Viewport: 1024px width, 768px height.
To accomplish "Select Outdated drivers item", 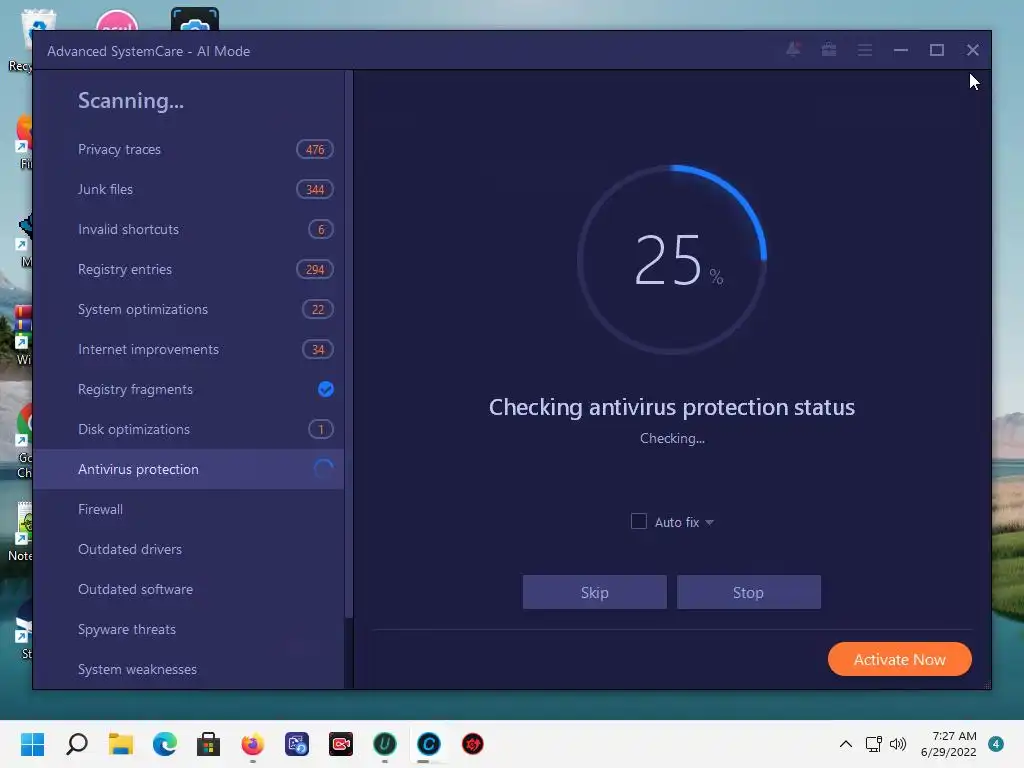I will [188, 549].
